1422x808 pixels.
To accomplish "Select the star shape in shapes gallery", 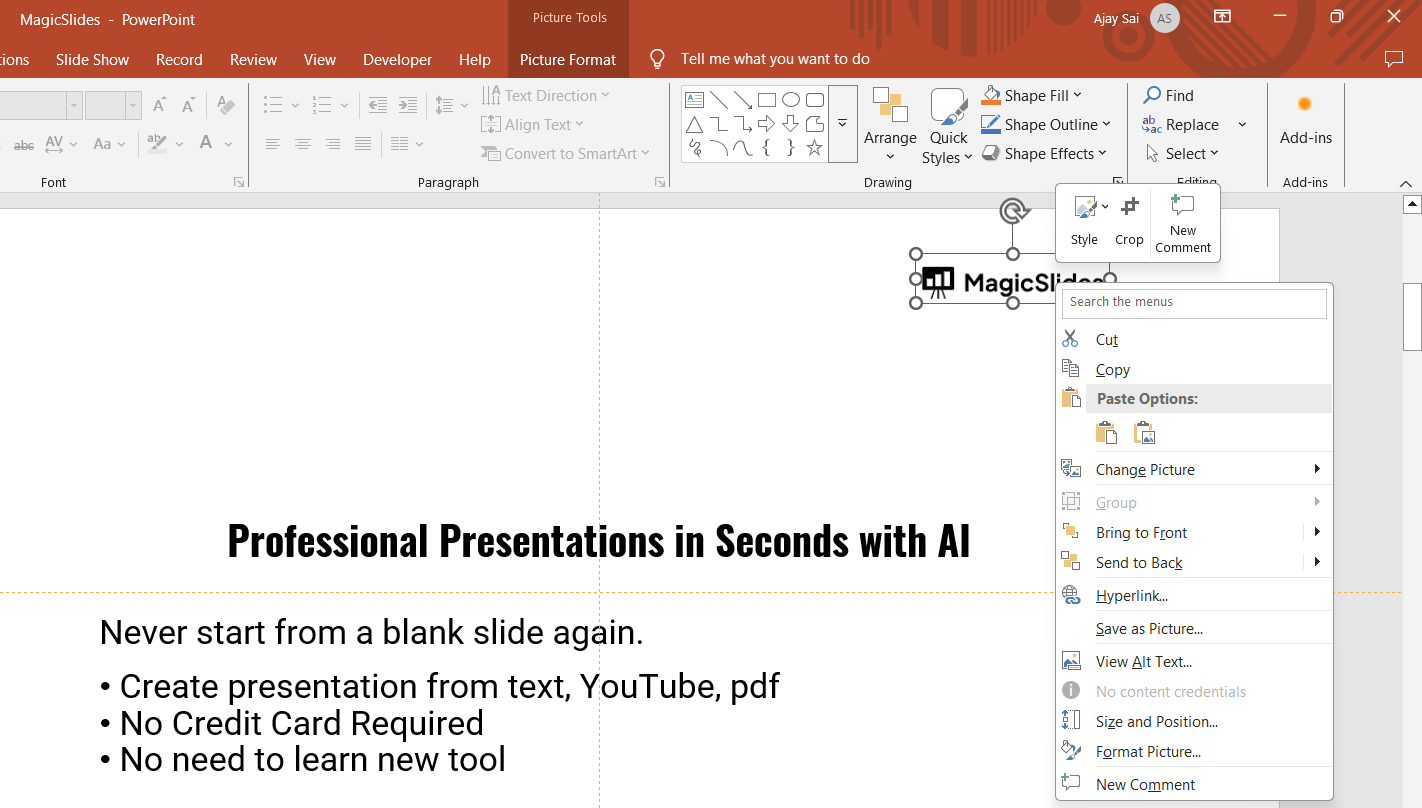I will point(814,148).
